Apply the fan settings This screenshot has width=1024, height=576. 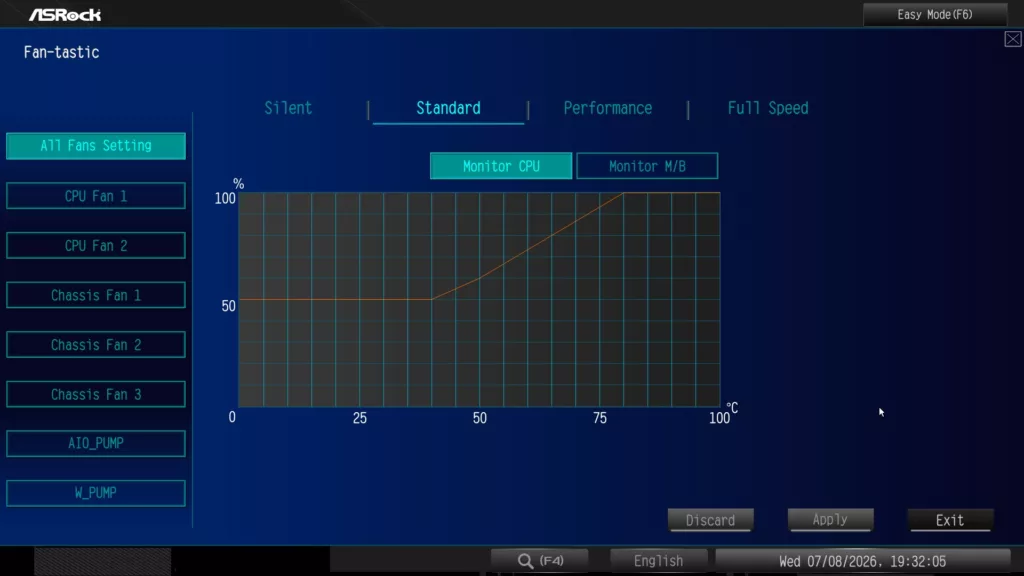tap(830, 520)
